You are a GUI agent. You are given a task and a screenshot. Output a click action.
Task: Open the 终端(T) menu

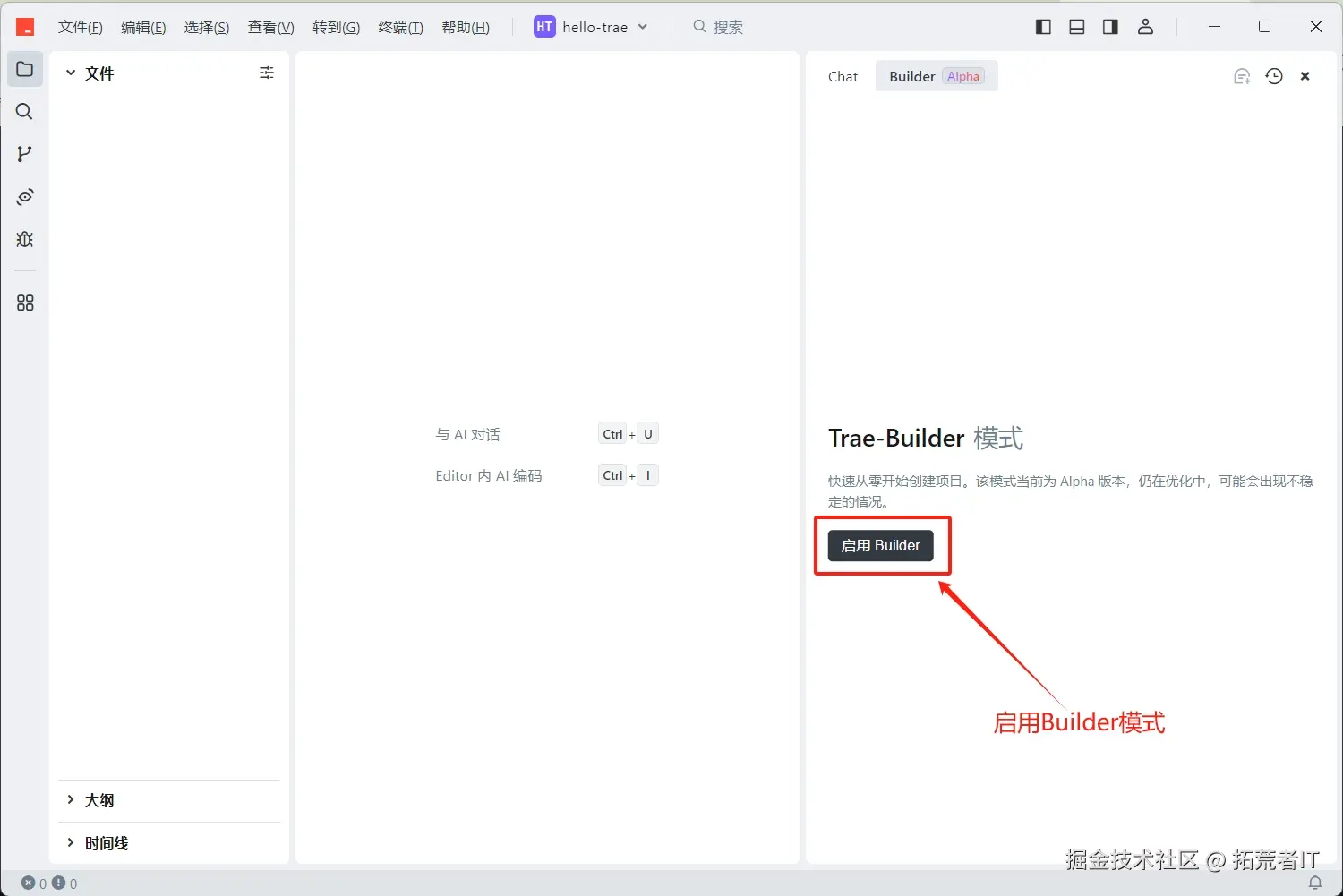tap(401, 27)
